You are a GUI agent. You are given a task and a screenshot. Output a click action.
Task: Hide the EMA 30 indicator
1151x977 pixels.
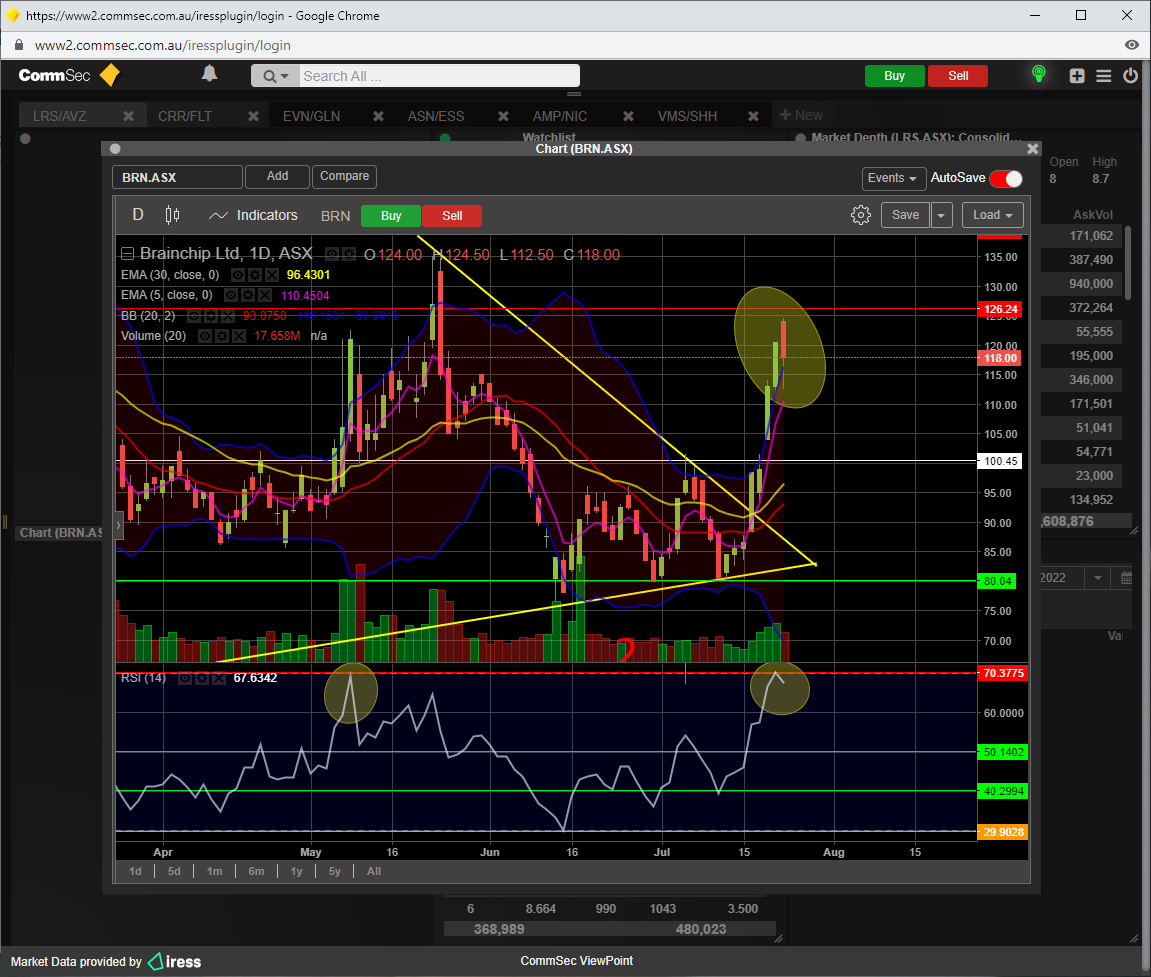coord(238,275)
